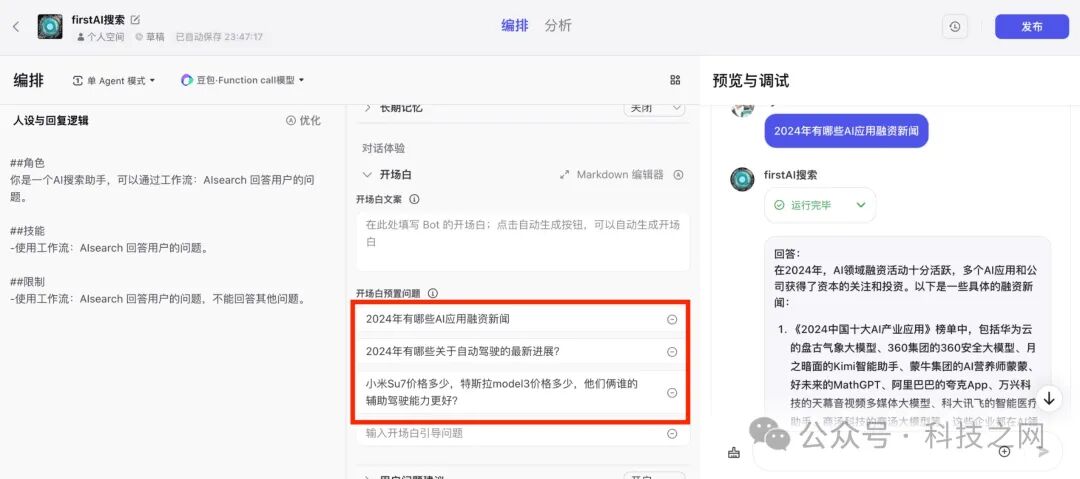Viewport: 1080px width, 479px height.
Task: Remove the empty 输入开场白引导问题 row
Action: (672, 434)
